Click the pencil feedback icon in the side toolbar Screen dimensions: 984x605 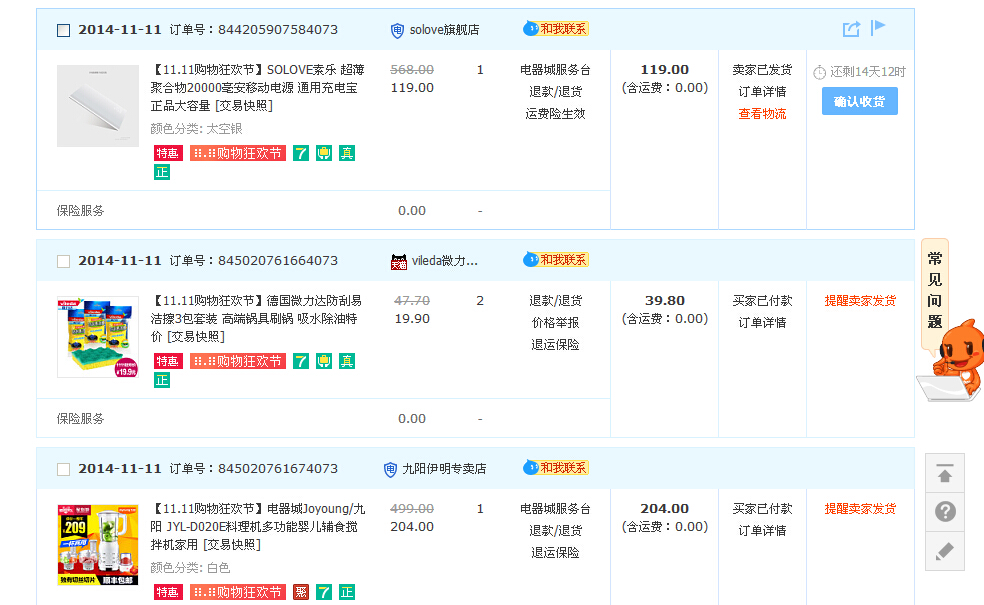click(944, 551)
